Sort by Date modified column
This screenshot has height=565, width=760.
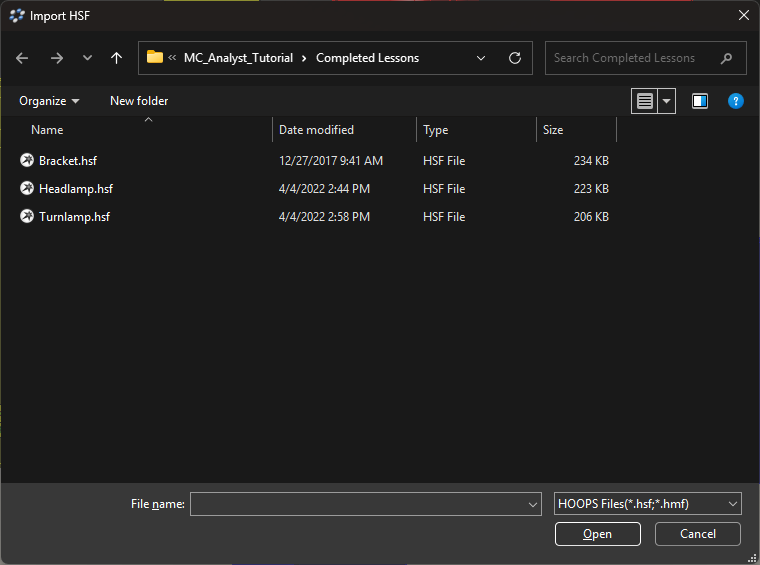click(316, 130)
